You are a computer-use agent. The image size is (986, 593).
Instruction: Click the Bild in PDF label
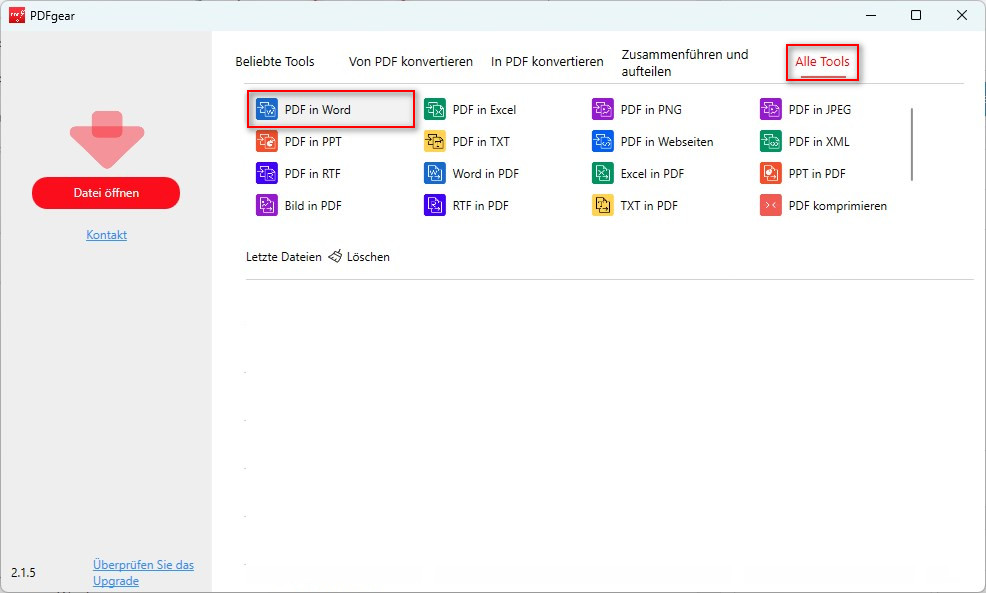313,206
